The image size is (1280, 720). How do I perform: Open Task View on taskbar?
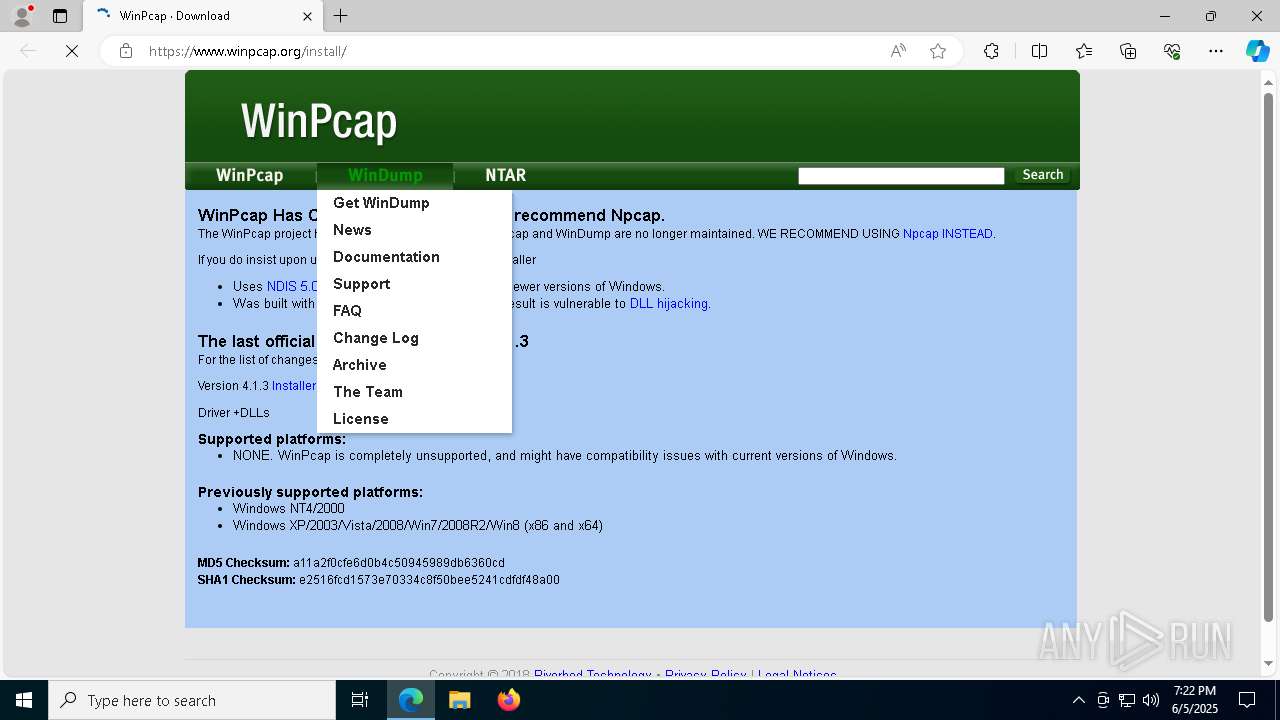tap(360, 700)
